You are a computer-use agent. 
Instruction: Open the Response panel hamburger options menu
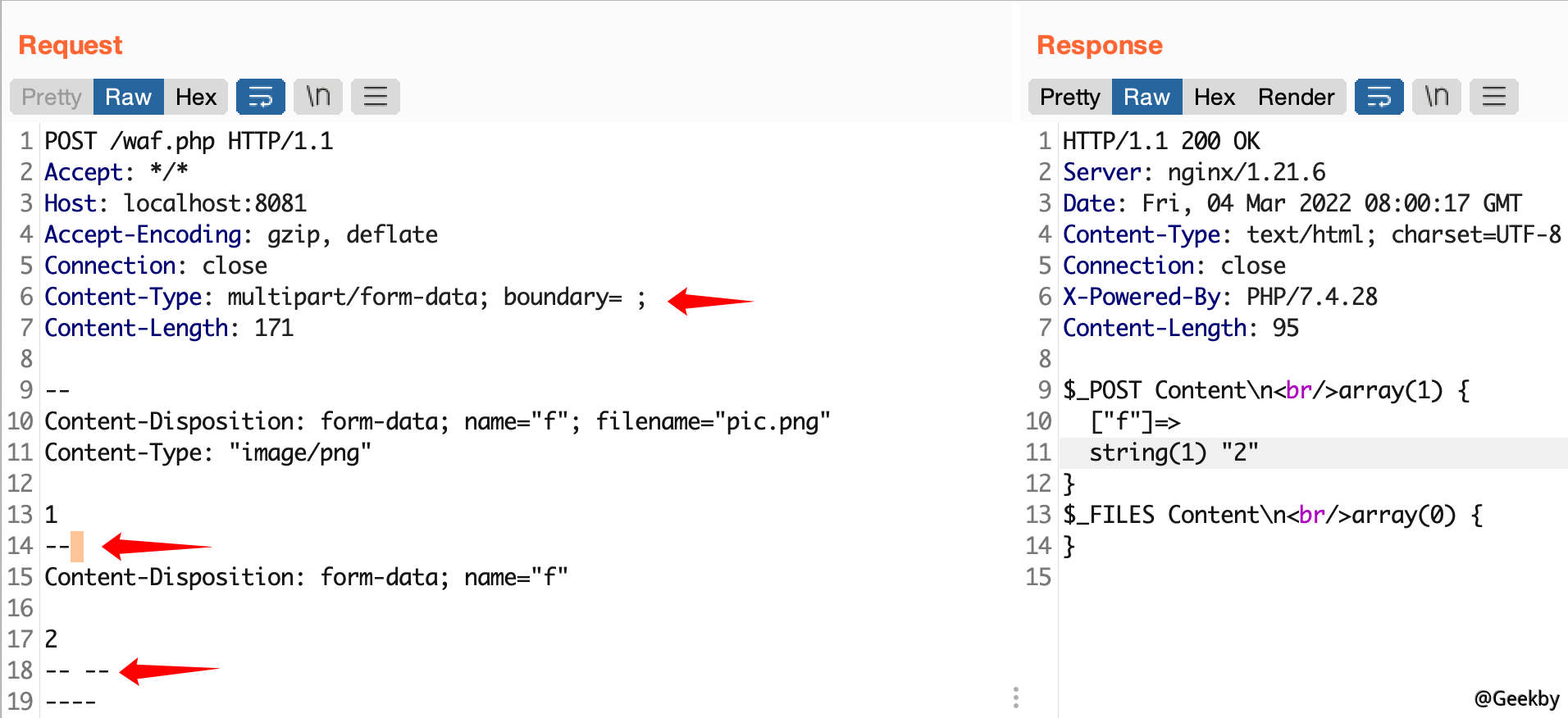click(1493, 97)
